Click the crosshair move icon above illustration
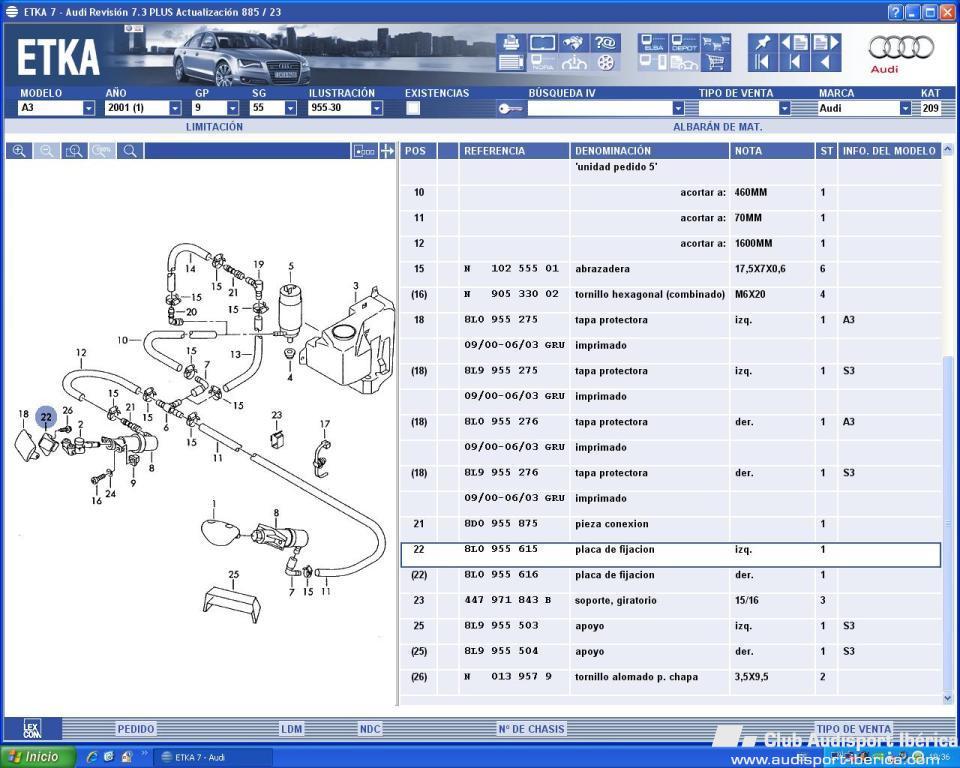 coord(387,151)
